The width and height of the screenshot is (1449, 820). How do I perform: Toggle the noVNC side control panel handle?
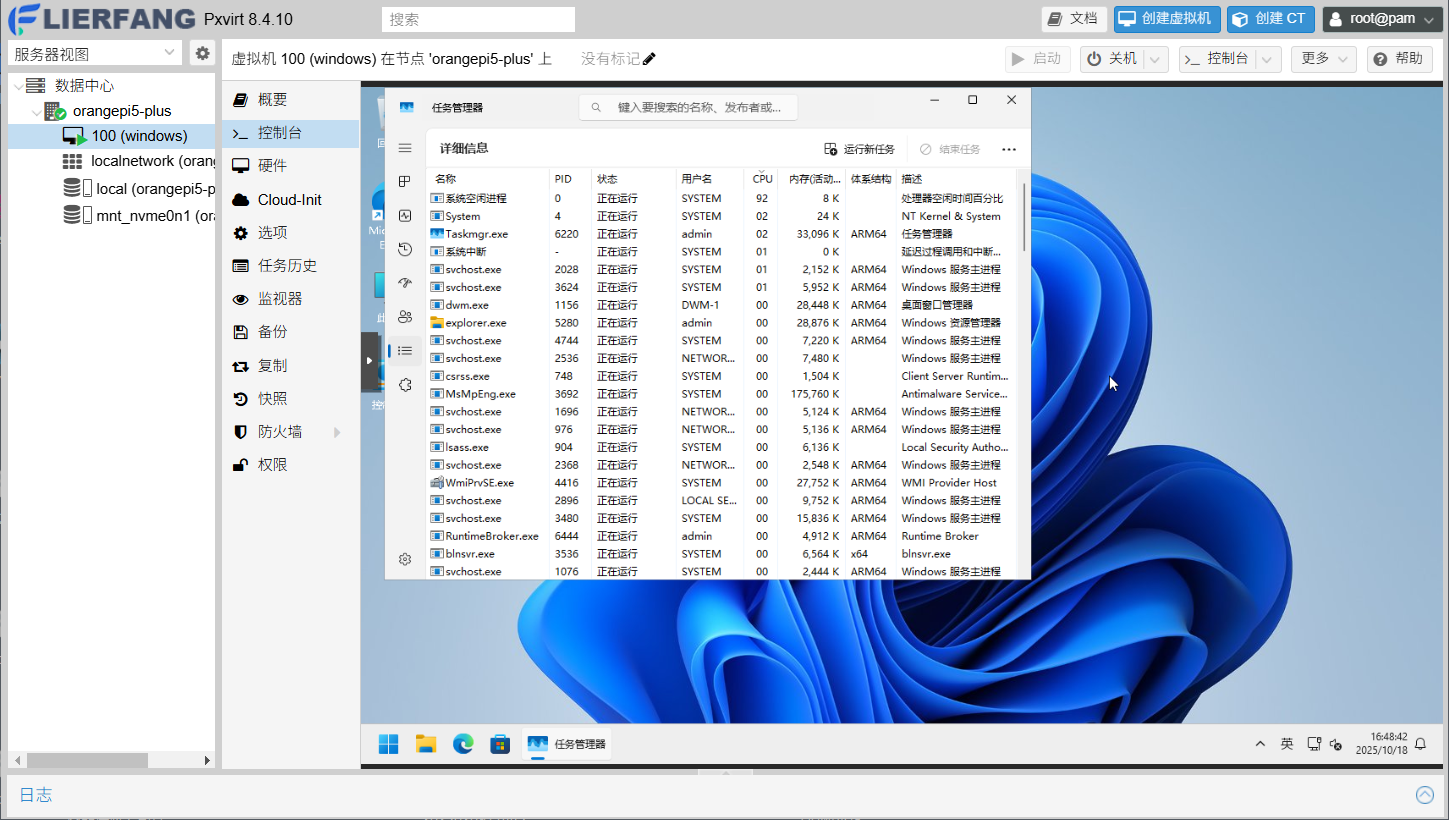click(369, 361)
